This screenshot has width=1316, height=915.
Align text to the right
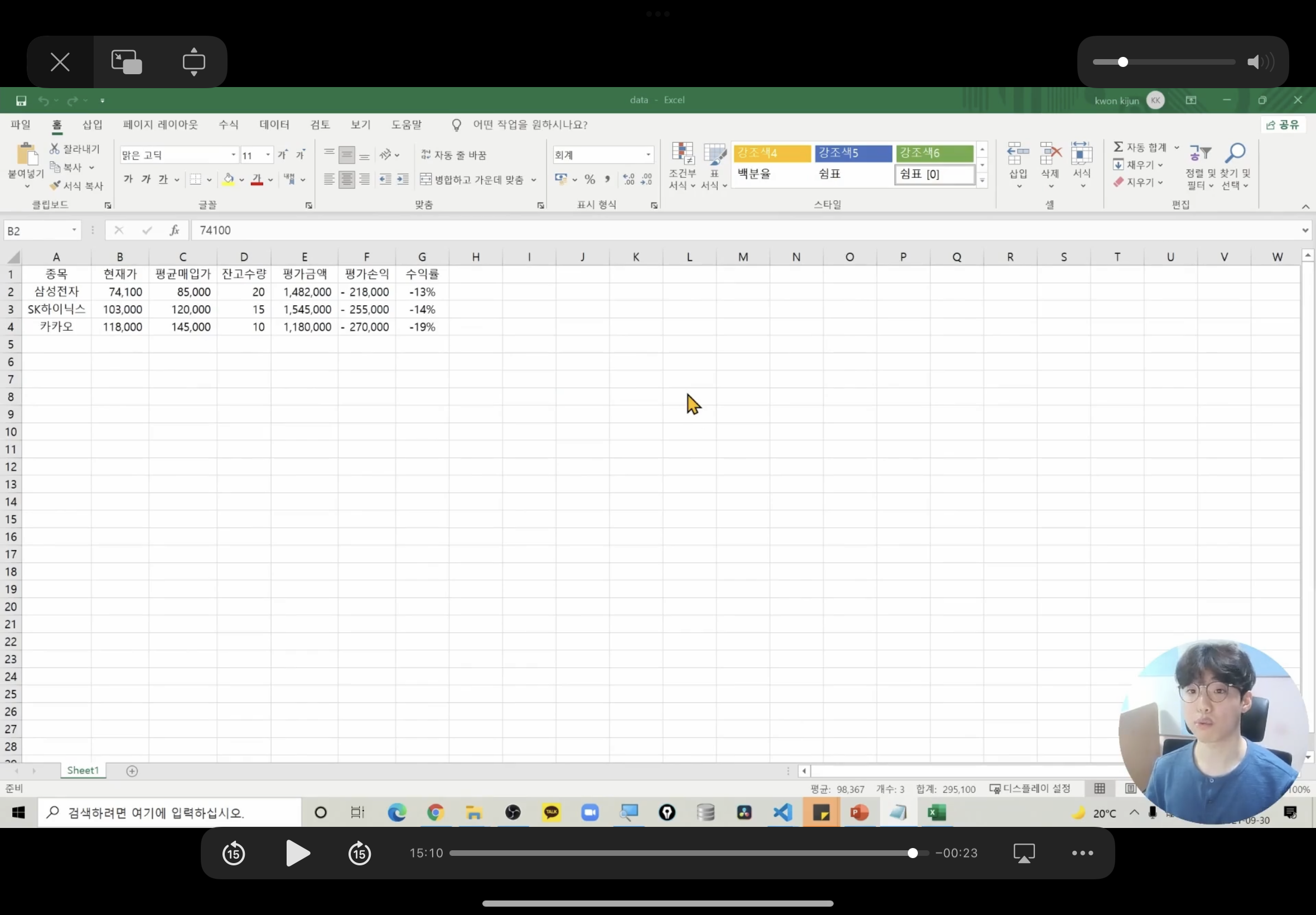click(364, 180)
